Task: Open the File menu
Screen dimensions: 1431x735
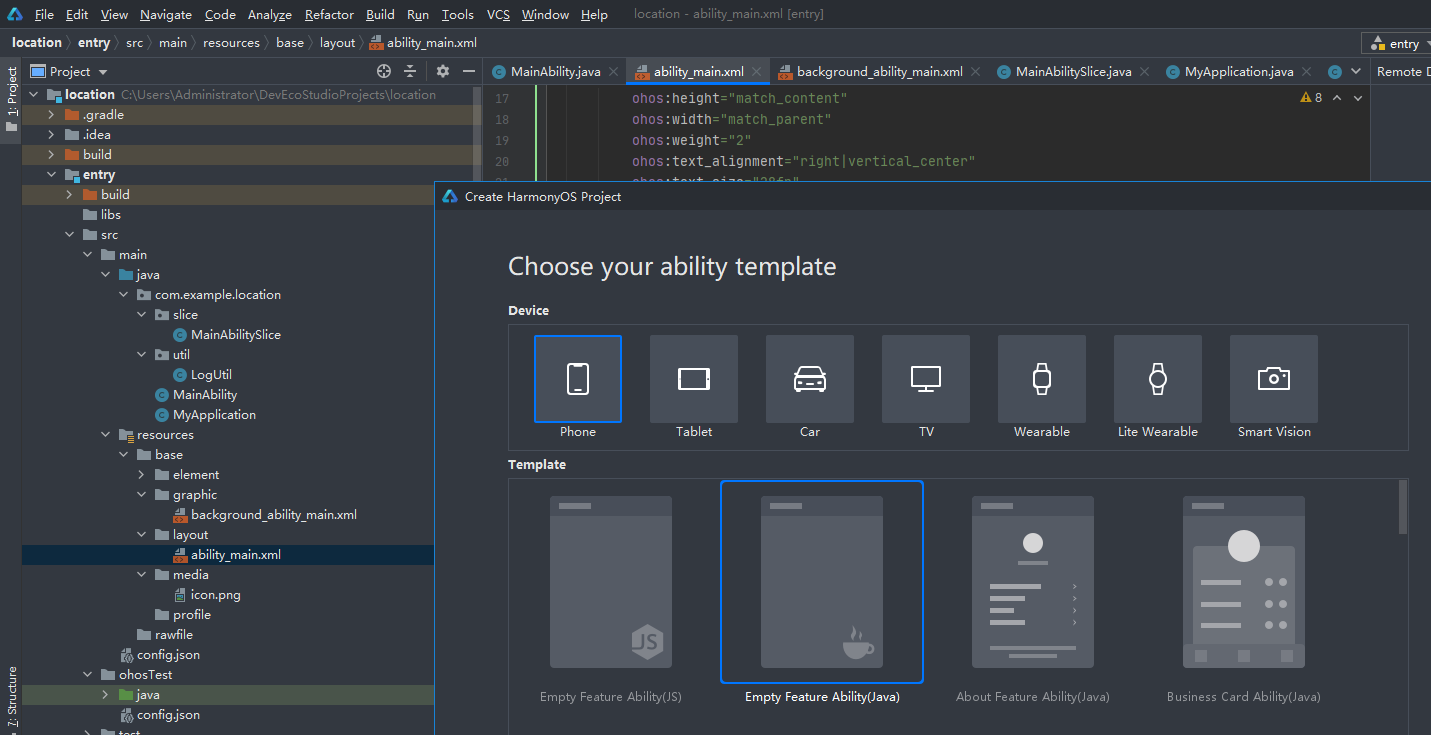Action: tap(44, 14)
